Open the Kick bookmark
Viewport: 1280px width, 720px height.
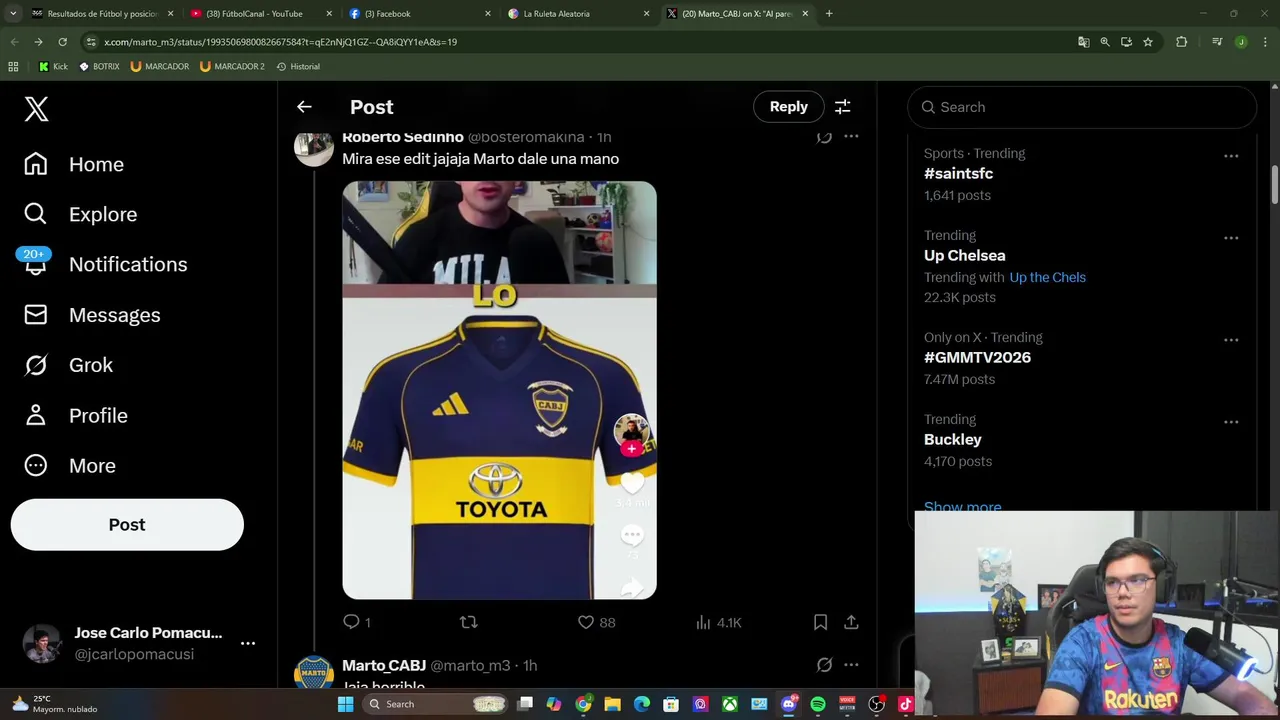coord(53,66)
